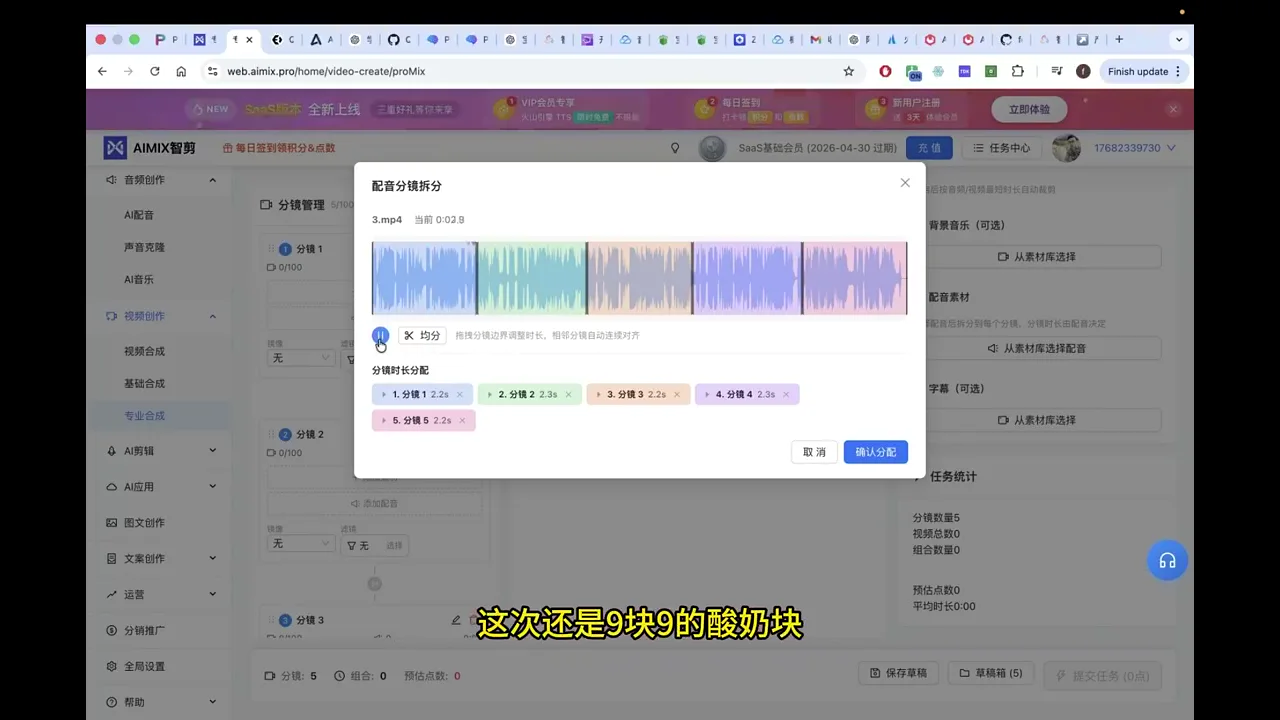Open AI音乐 in sidebar
This screenshot has width=1280, height=720.
tap(139, 280)
